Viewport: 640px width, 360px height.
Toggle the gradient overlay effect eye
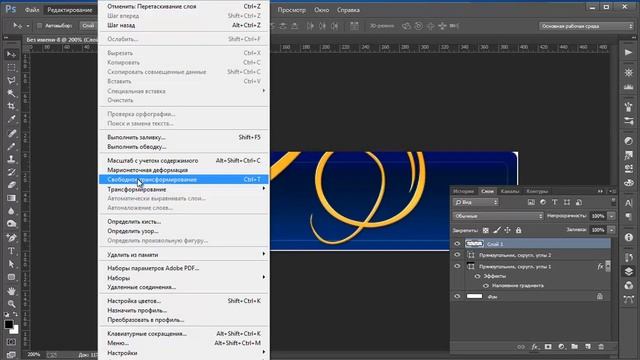pos(486,286)
